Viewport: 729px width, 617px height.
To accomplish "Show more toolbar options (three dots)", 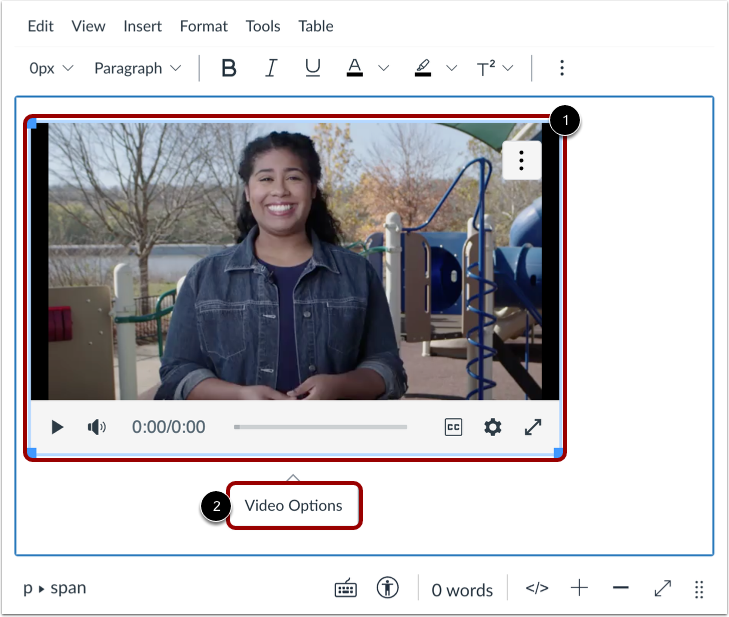I will click(x=562, y=68).
